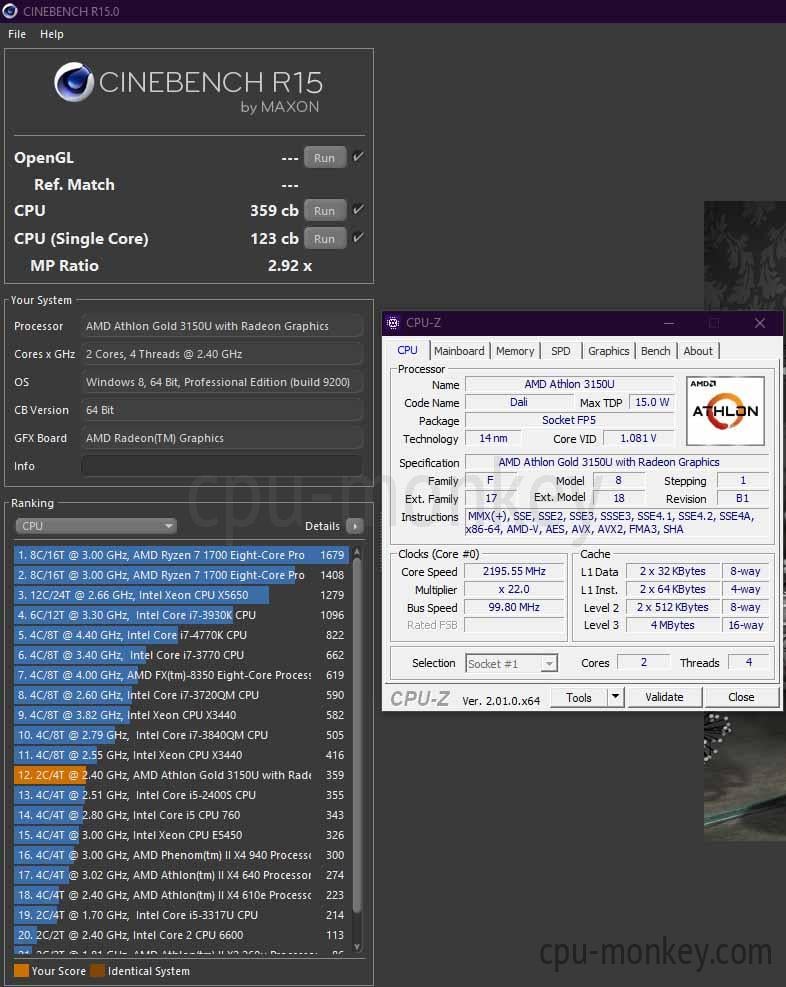Click the Bus Speed value 99.80 MHz
Image resolution: width=786 pixels, height=987 pixels.
pos(514,607)
